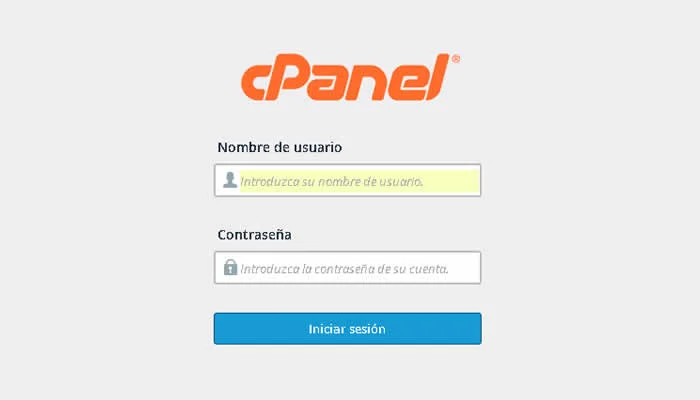Screen dimensions: 700x400
Task: Place cursor in the username text box
Action: [x=348, y=180]
